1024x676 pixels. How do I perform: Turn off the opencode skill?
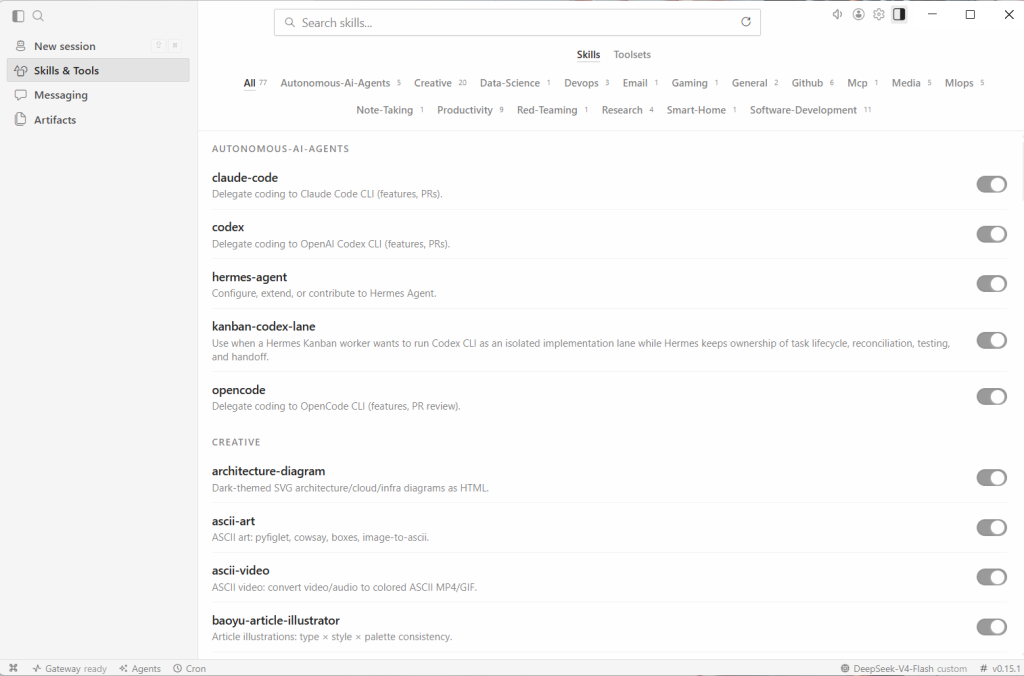(991, 397)
